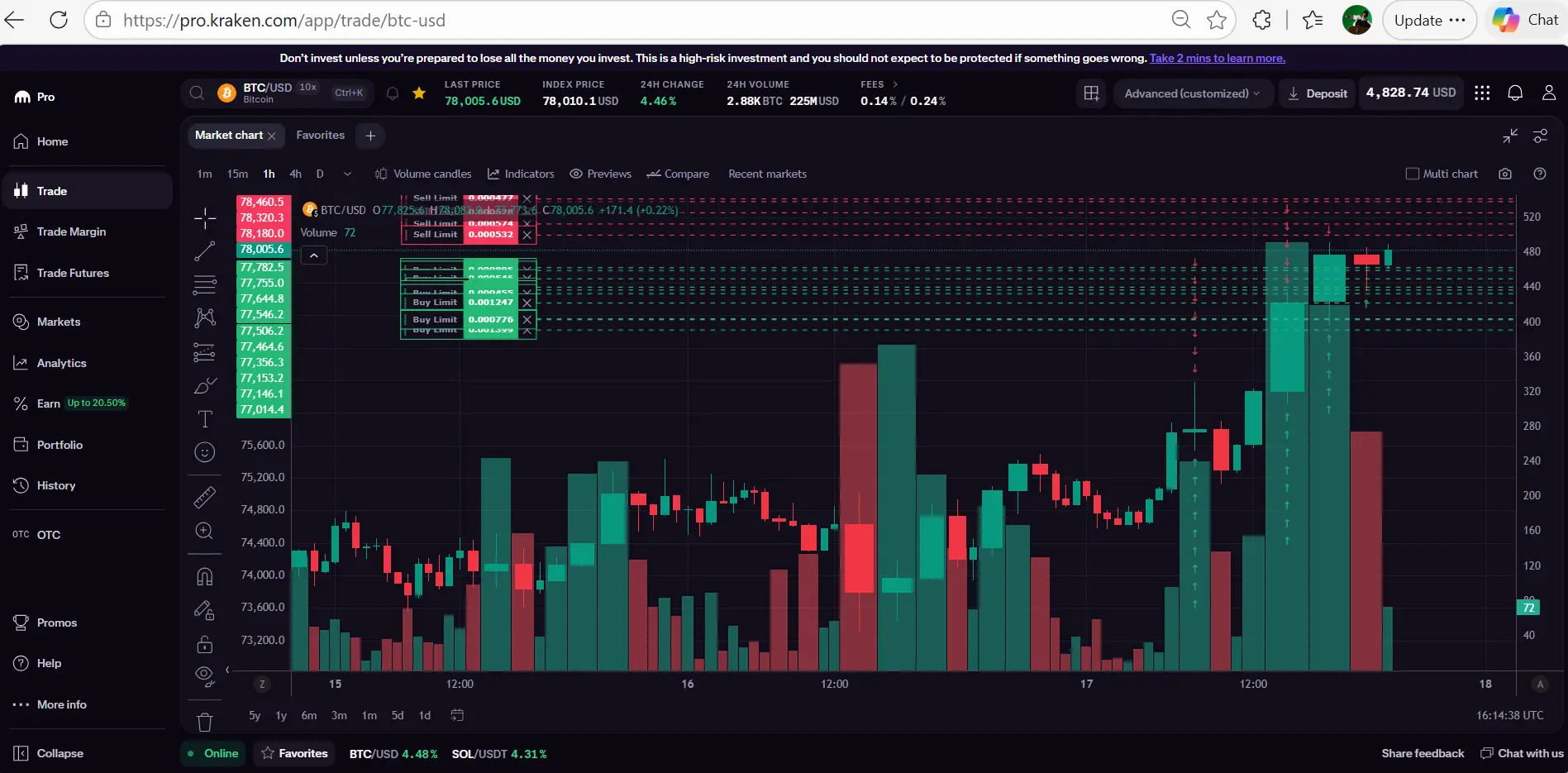This screenshot has width=1568, height=773.
Task: Open the Indicators button
Action: tap(521, 174)
